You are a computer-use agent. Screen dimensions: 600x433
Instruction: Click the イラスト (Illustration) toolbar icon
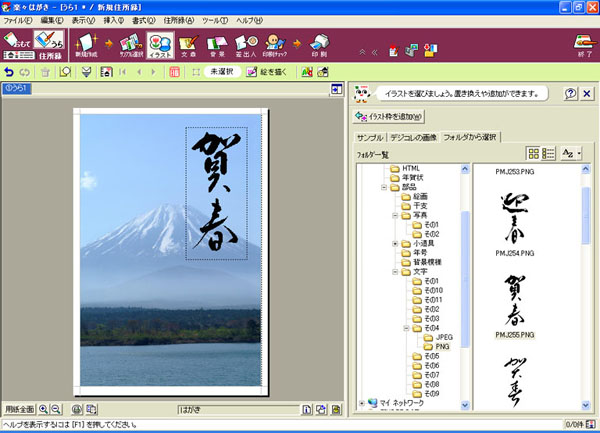pyautogui.click(x=160, y=45)
